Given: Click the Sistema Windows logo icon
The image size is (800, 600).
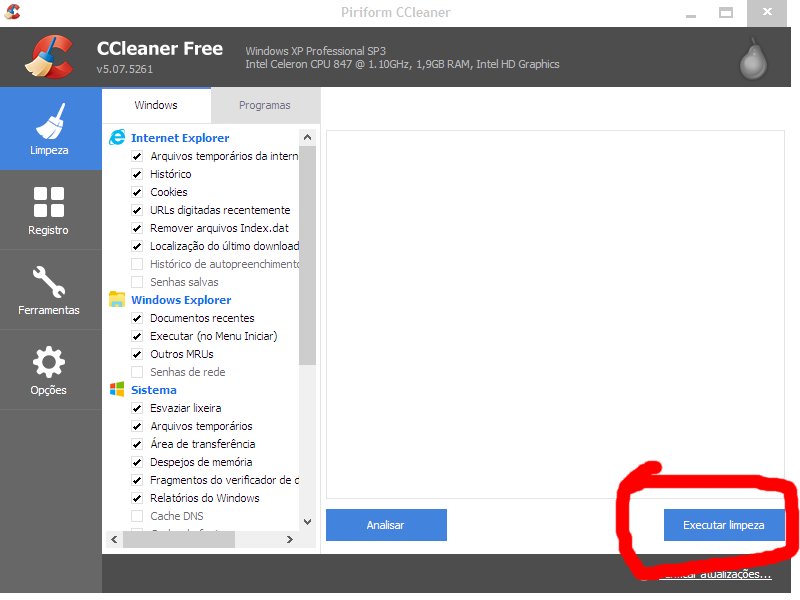Looking at the screenshot, I should tap(117, 390).
